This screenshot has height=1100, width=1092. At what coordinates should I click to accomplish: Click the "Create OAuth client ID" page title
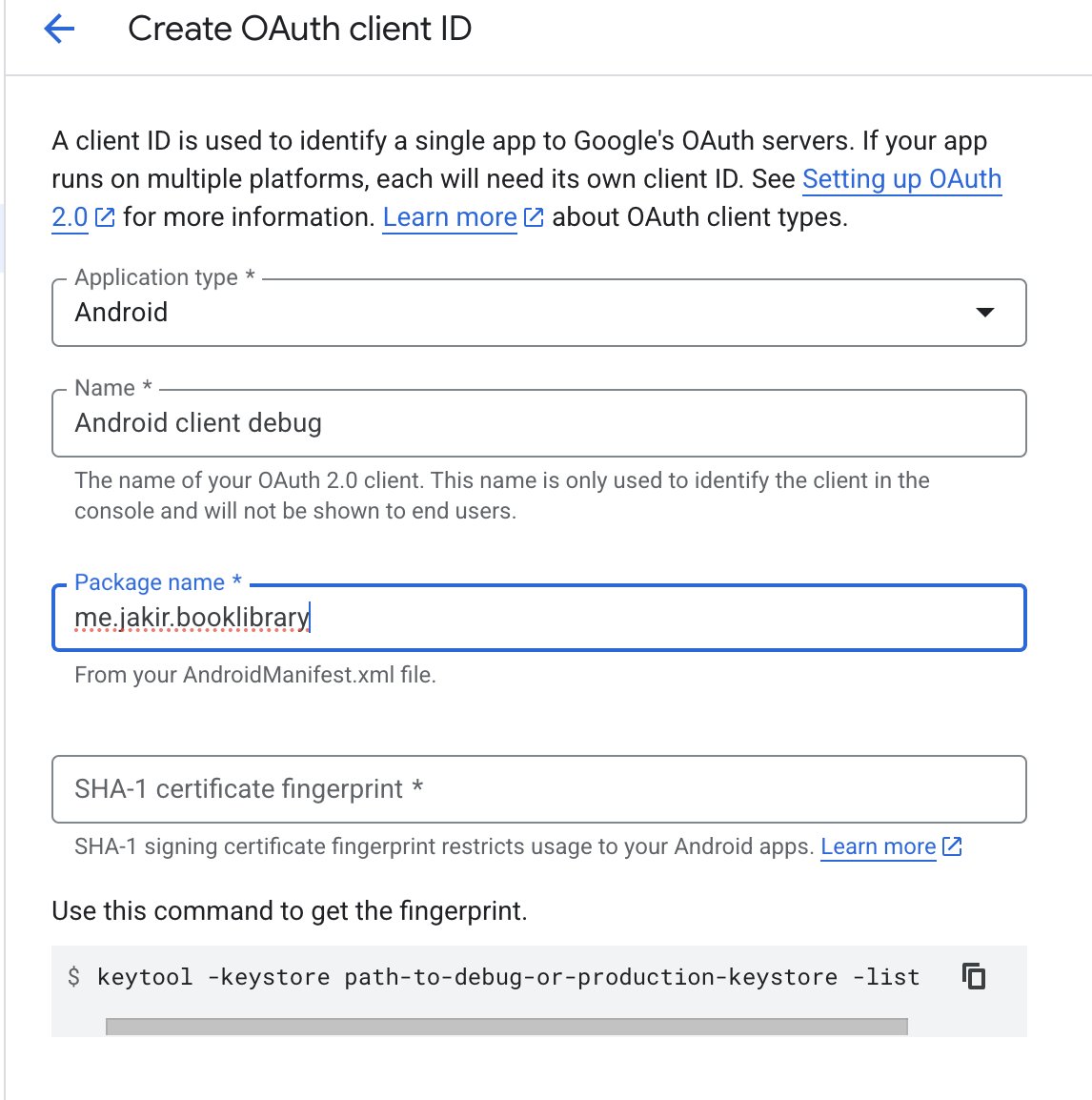coord(299,30)
